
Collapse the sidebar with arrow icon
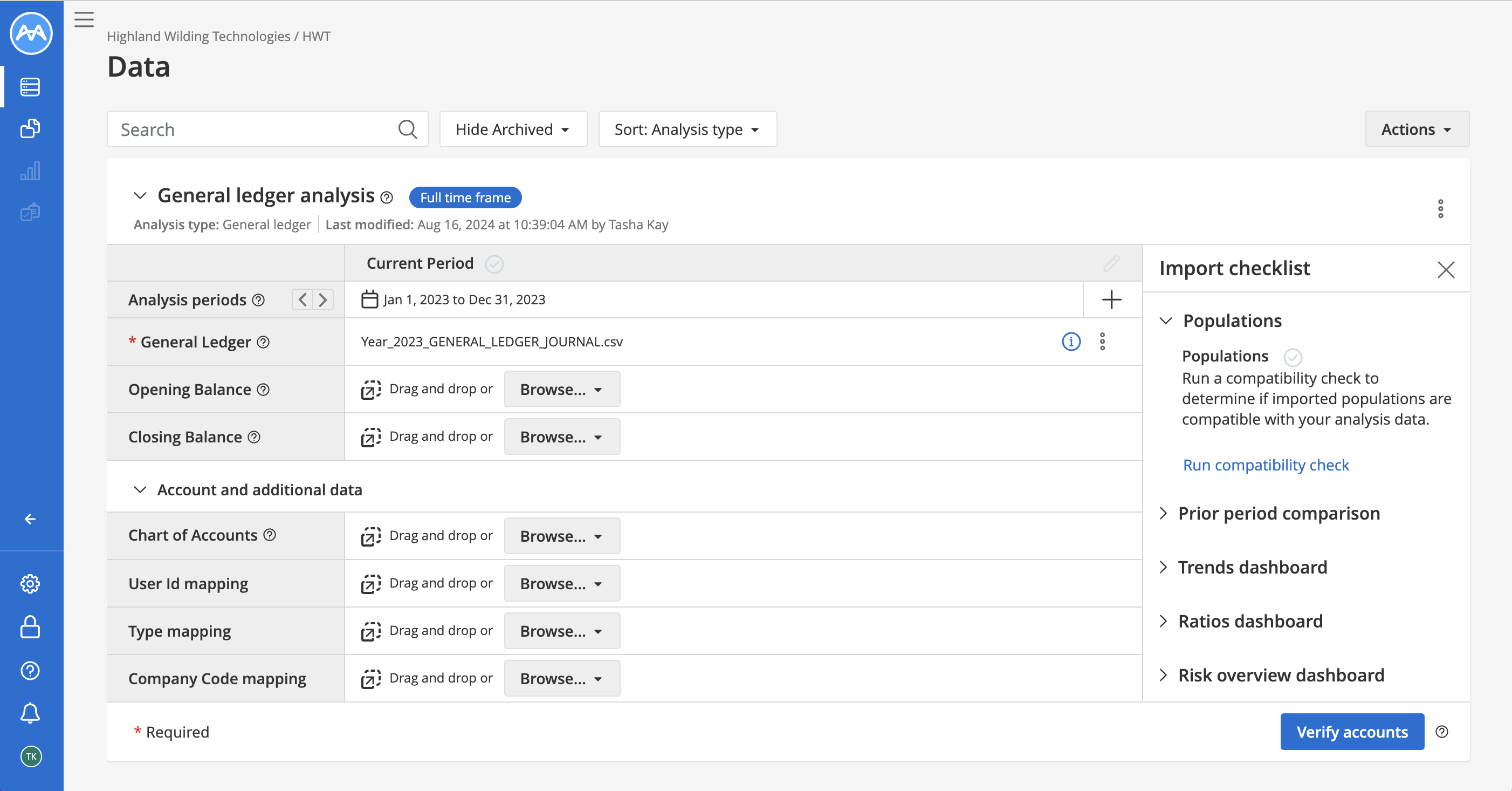coord(30,519)
